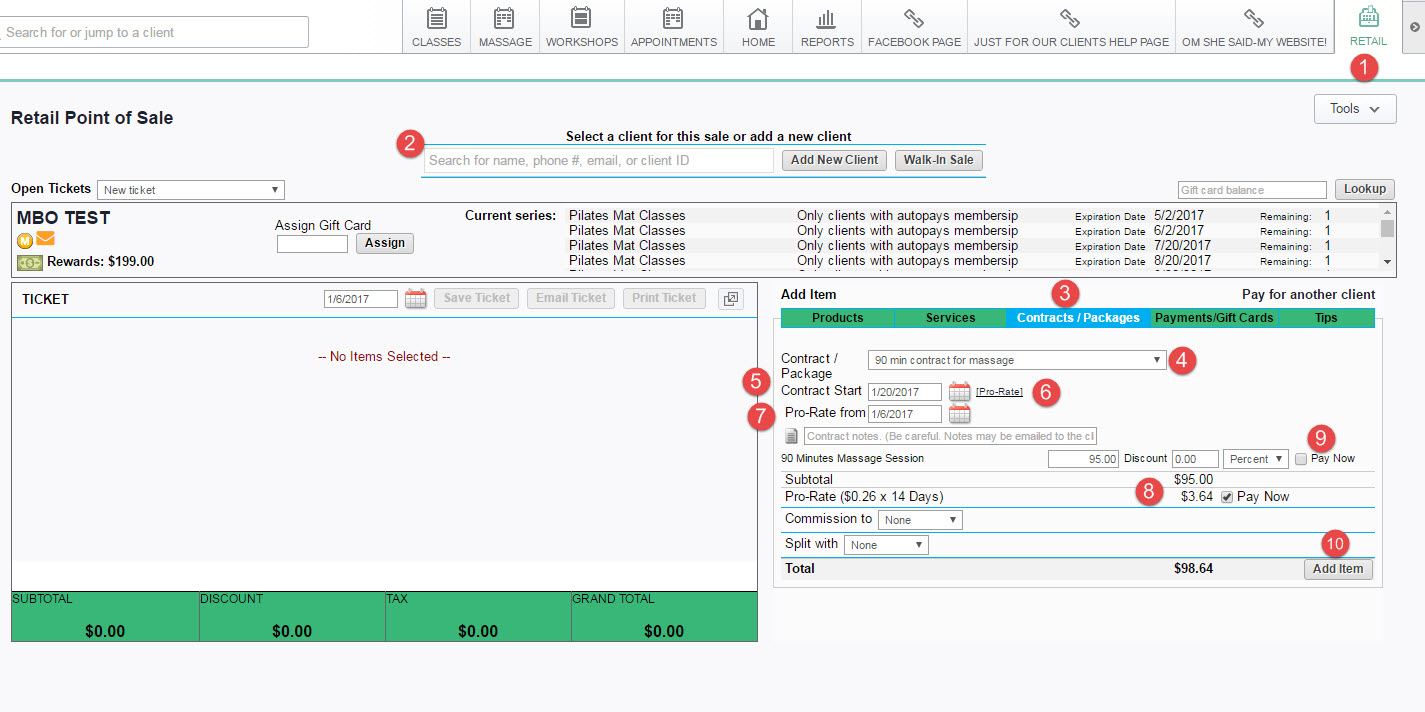This screenshot has height=712, width=1425.
Task: Open the Retail cash register icon
Action: pyautogui.click(x=1368, y=18)
